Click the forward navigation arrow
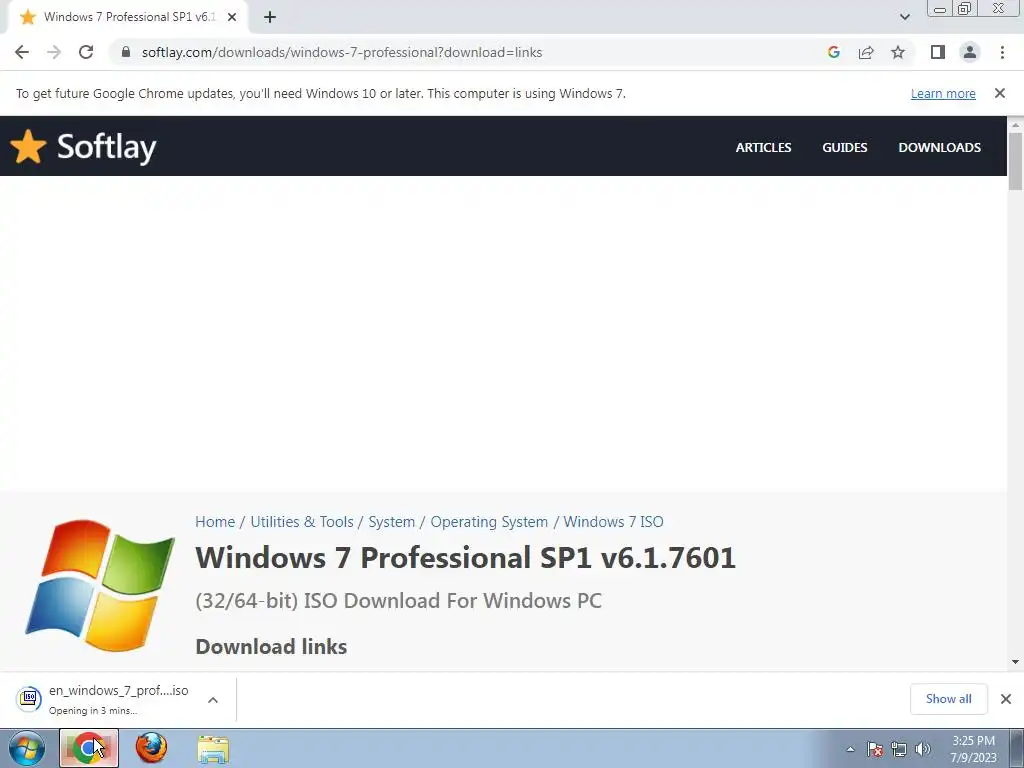 pyautogui.click(x=54, y=52)
